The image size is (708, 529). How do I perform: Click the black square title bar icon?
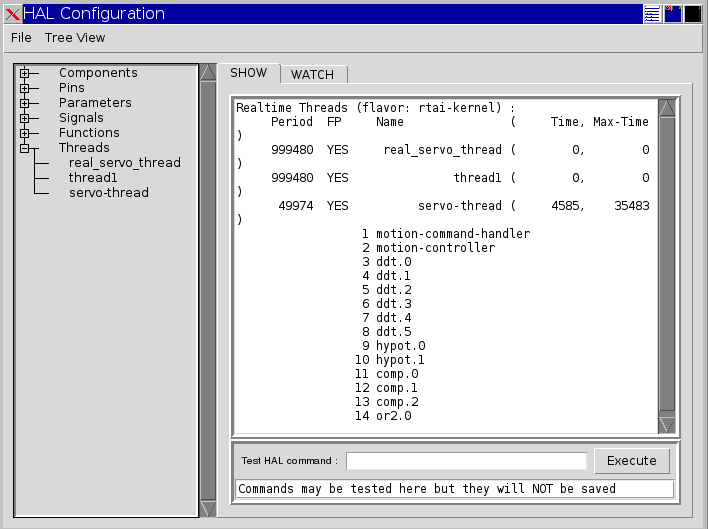(x=693, y=14)
